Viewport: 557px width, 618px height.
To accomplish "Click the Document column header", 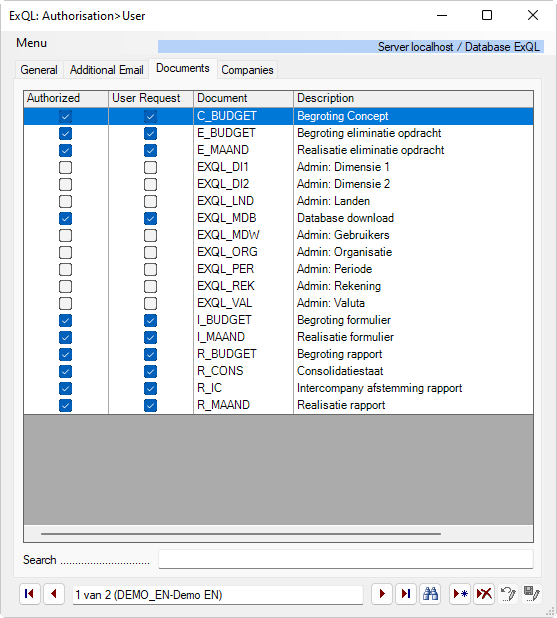I will [x=243, y=98].
